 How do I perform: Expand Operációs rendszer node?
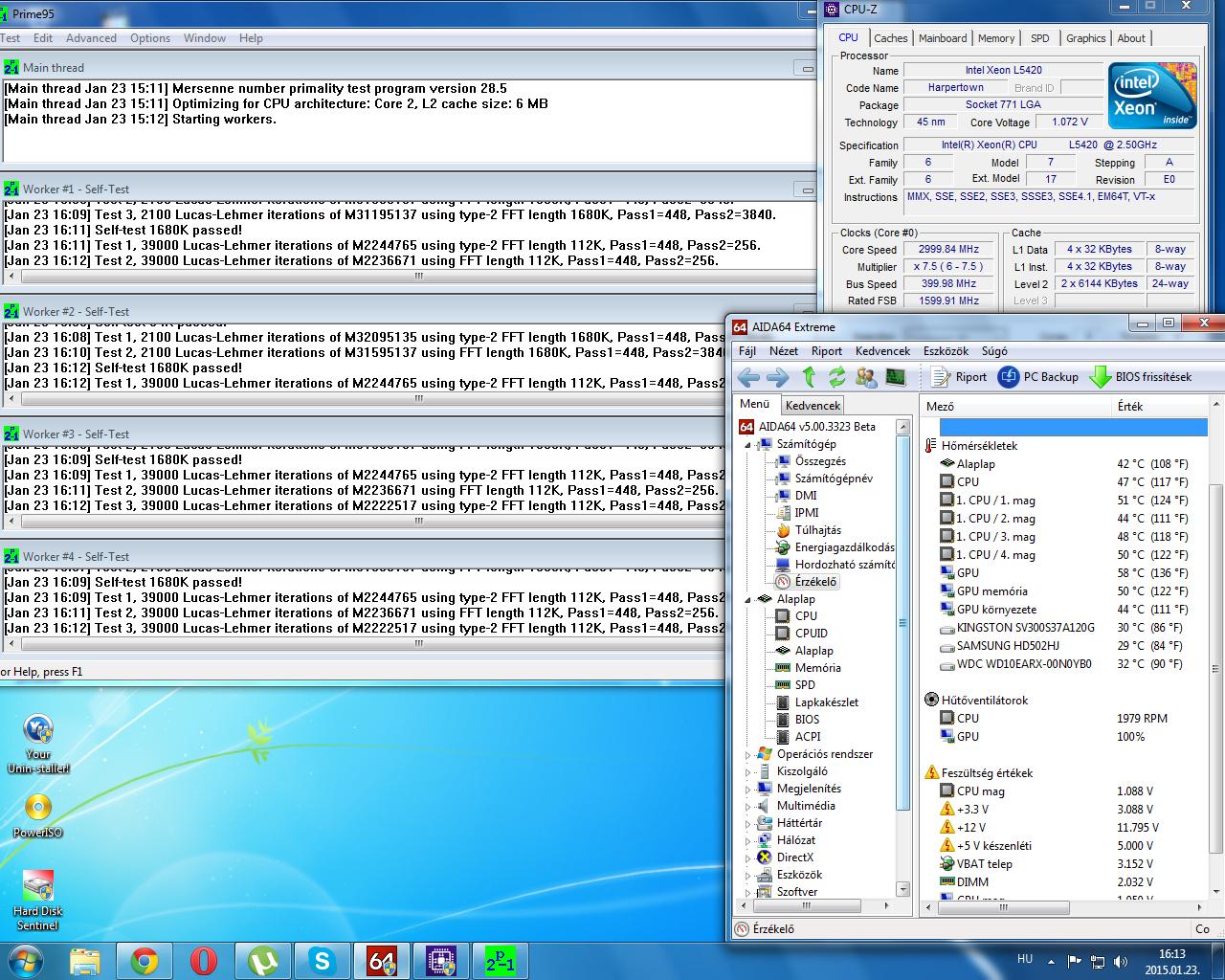click(748, 754)
